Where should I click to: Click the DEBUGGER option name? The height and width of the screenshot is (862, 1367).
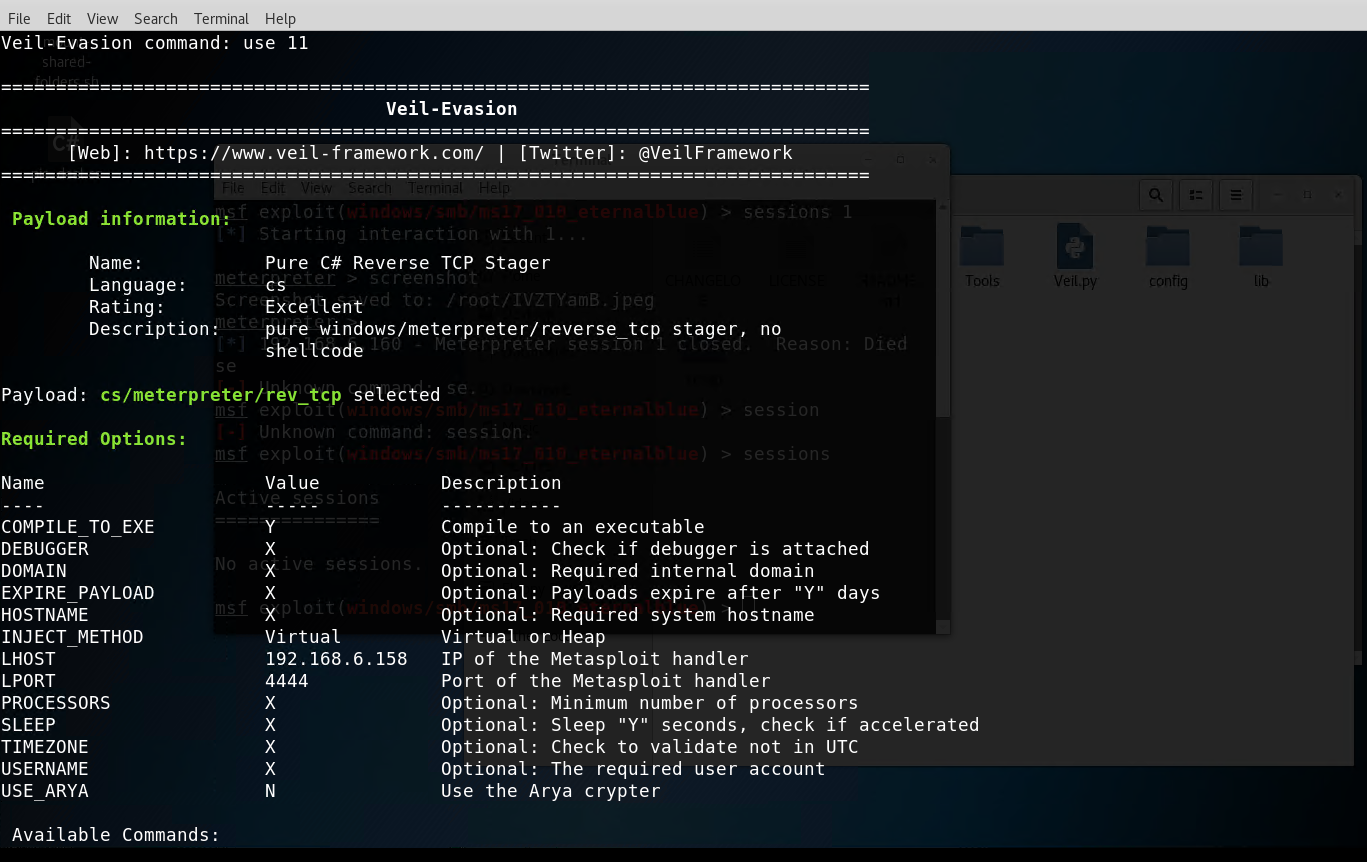(44, 549)
